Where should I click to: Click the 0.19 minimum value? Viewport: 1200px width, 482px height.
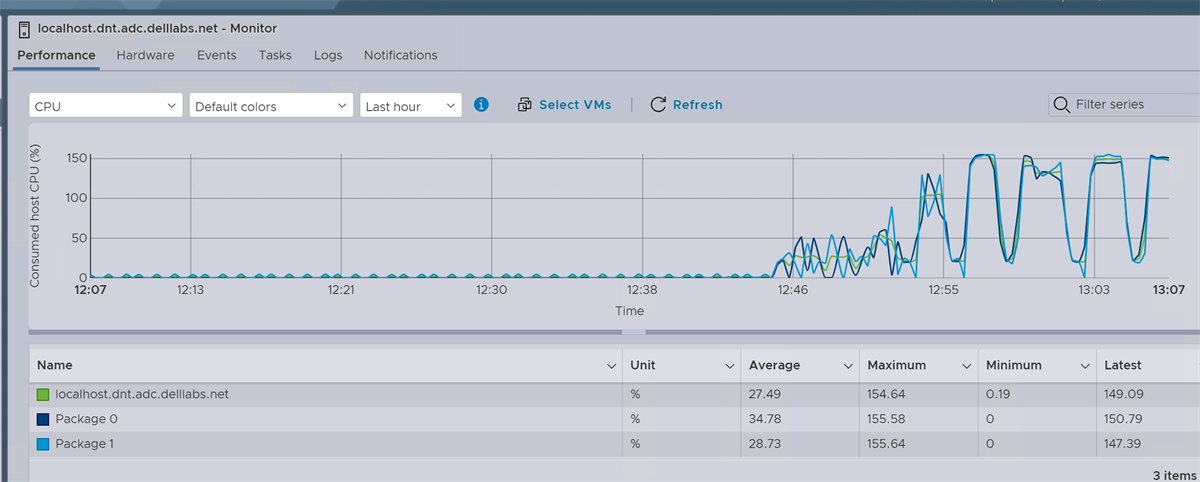coord(998,394)
